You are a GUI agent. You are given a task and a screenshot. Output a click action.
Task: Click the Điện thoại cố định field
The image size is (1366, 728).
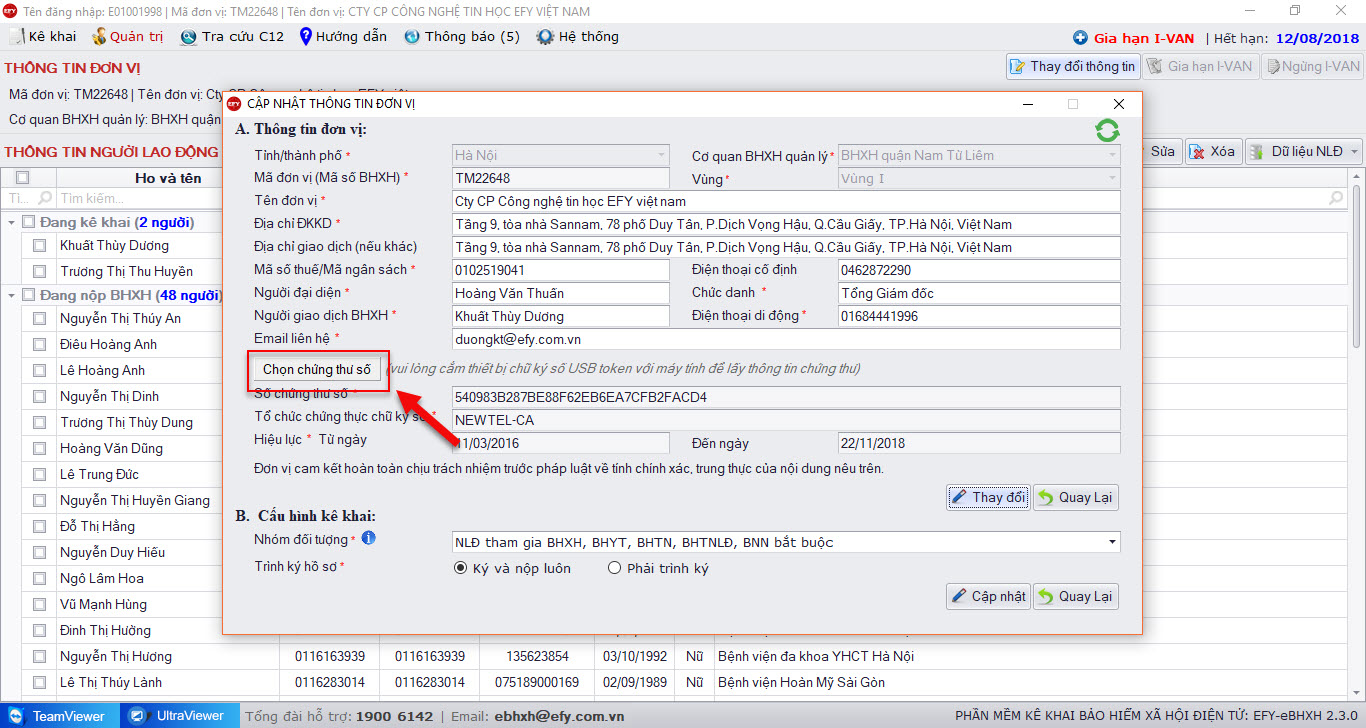[x=979, y=270]
